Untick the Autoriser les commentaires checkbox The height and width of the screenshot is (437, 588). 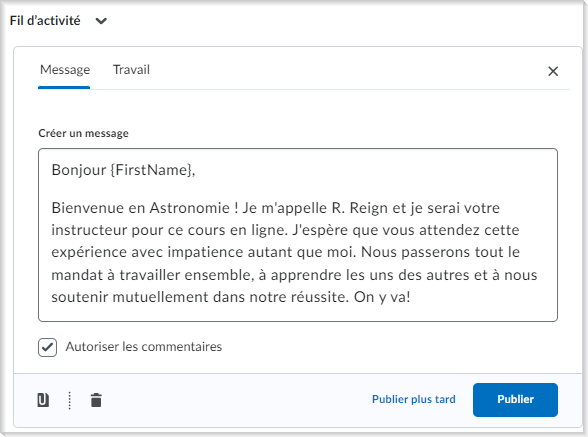(48, 347)
